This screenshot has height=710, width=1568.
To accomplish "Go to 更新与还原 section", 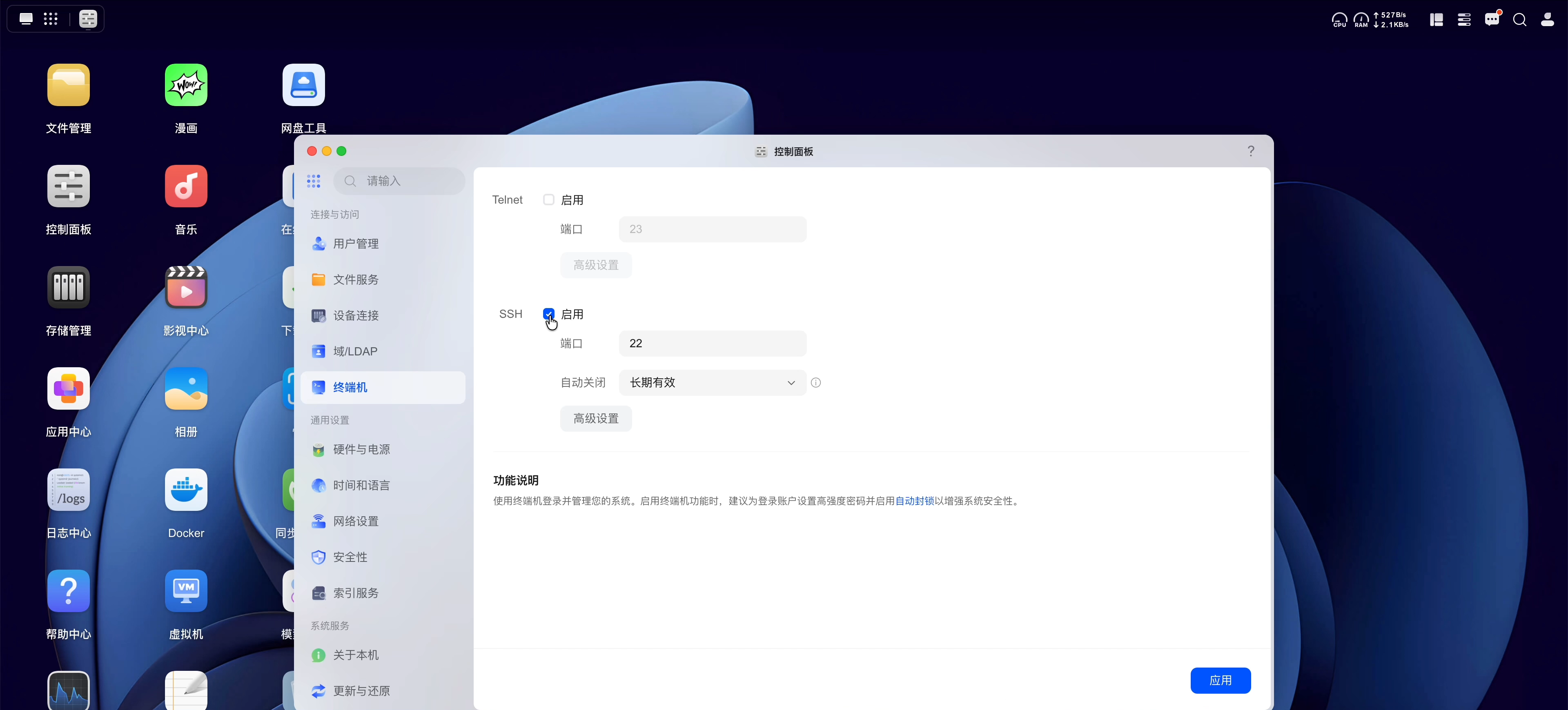I will click(383, 691).
